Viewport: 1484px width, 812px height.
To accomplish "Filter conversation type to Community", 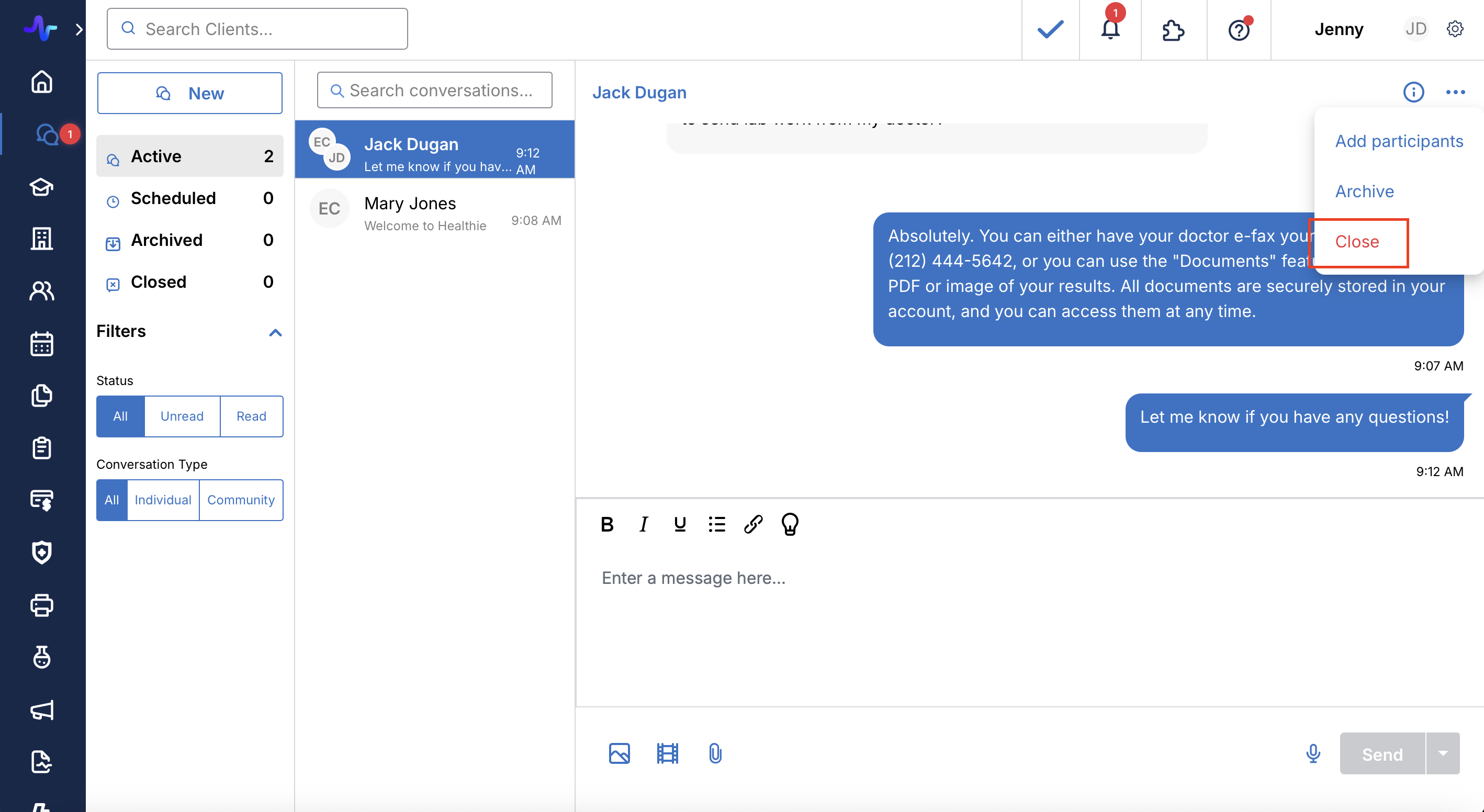I will [241, 499].
